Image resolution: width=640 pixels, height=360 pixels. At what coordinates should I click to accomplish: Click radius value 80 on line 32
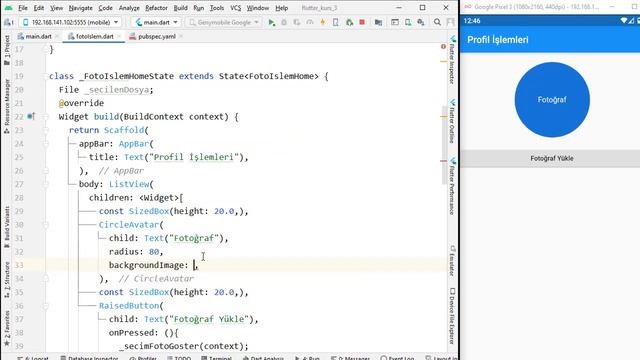(x=154, y=252)
